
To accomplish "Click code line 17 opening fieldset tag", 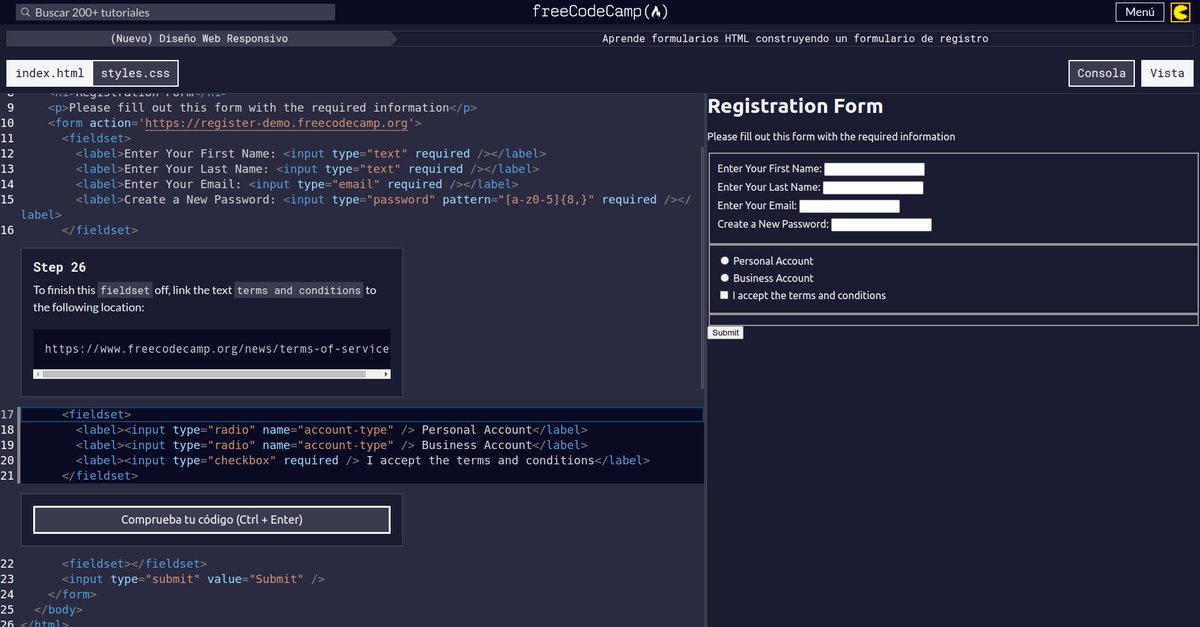I will point(96,414).
